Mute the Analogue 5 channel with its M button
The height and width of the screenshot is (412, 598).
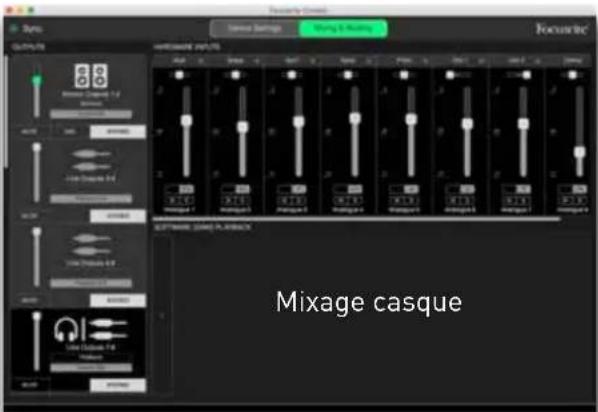point(397,200)
